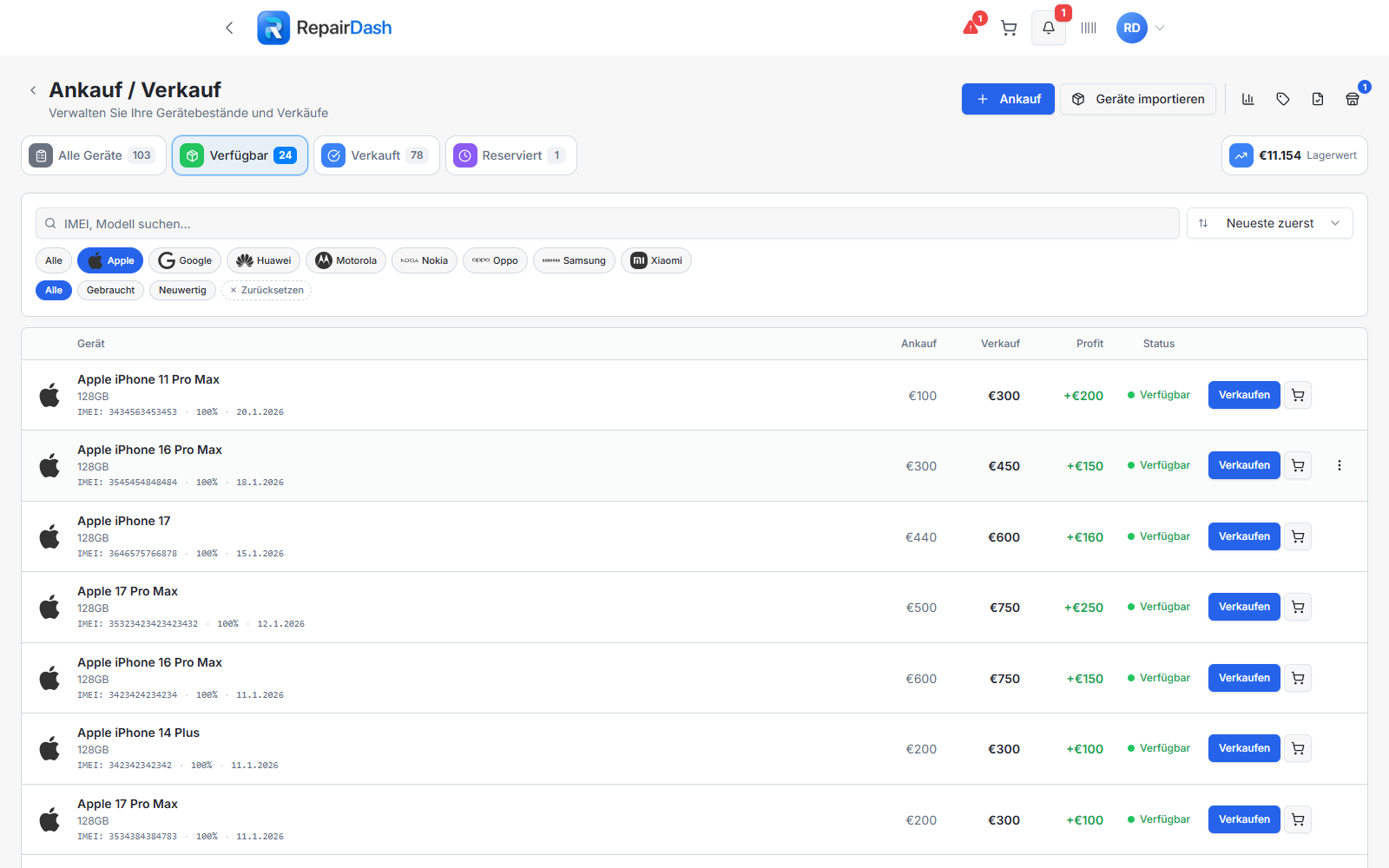Filter devices by Oppo brand
This screenshot has width=1389, height=868.
pos(495,260)
